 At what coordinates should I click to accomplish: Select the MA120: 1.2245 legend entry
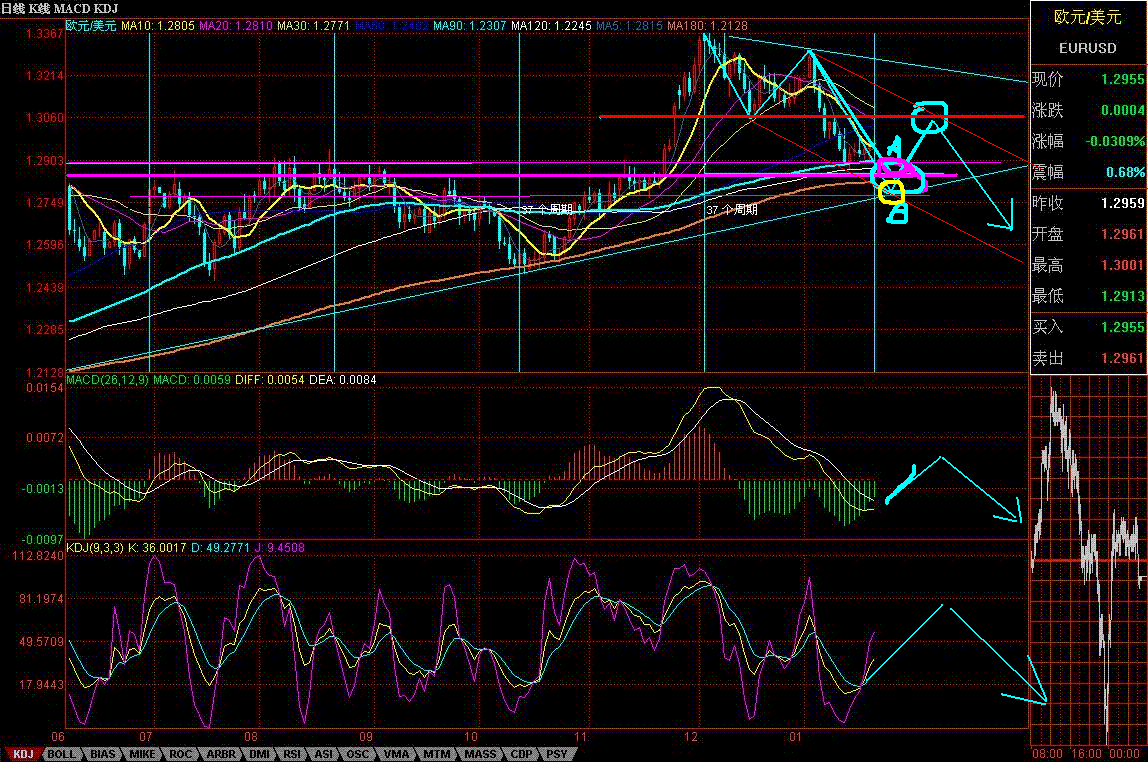551,26
